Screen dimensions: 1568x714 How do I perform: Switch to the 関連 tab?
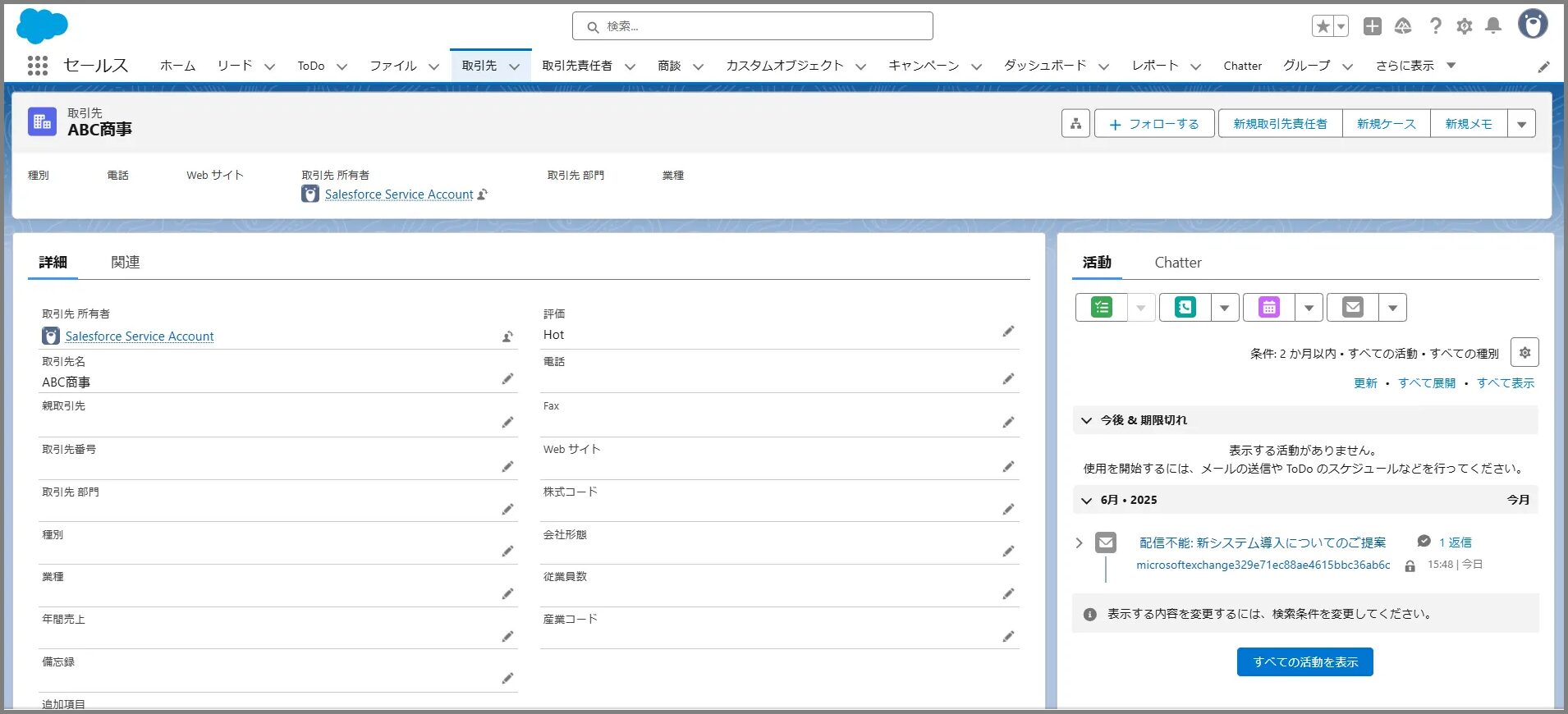click(126, 262)
